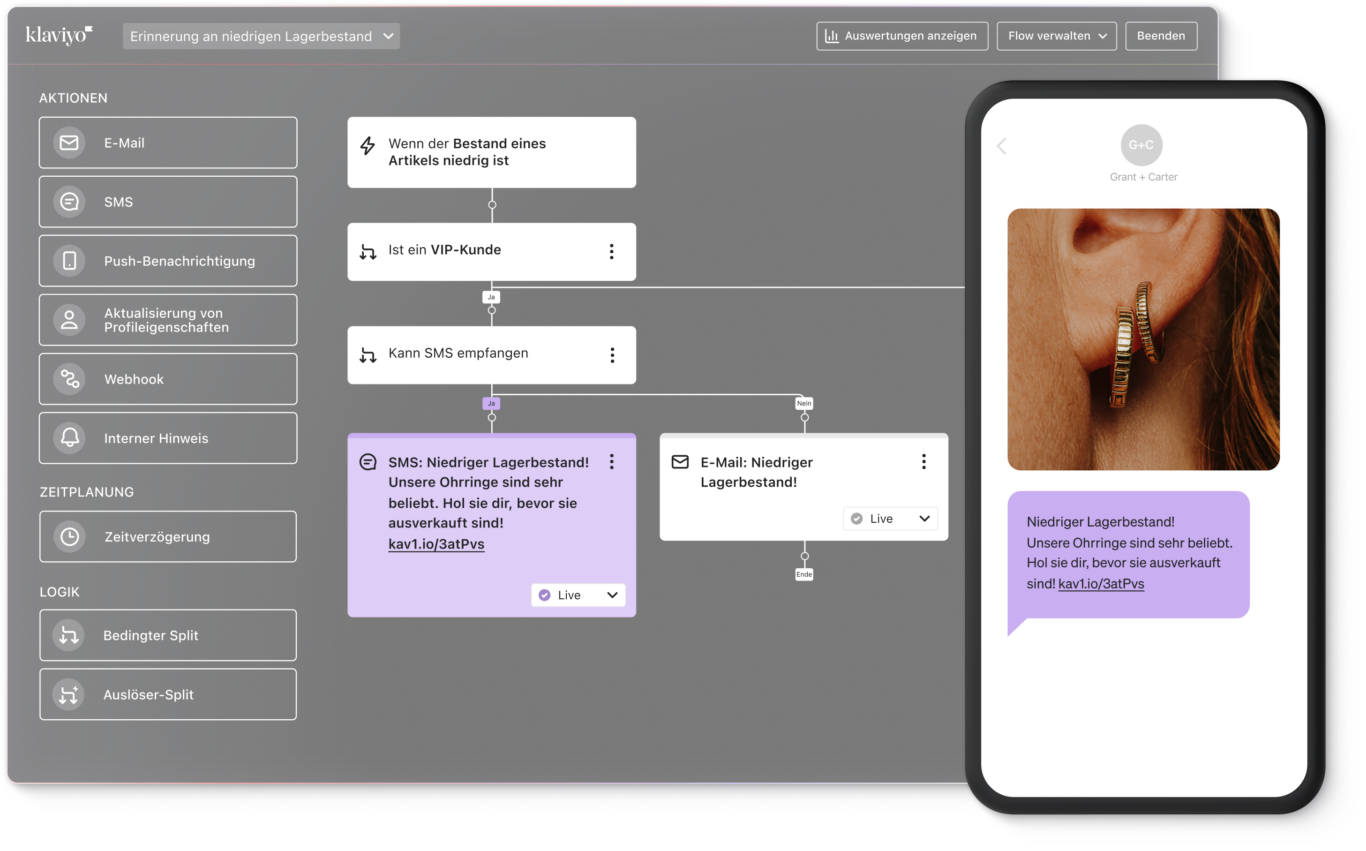Select the Push-Benachrichtigung phone icon
The image size is (1366, 851).
[x=69, y=261]
